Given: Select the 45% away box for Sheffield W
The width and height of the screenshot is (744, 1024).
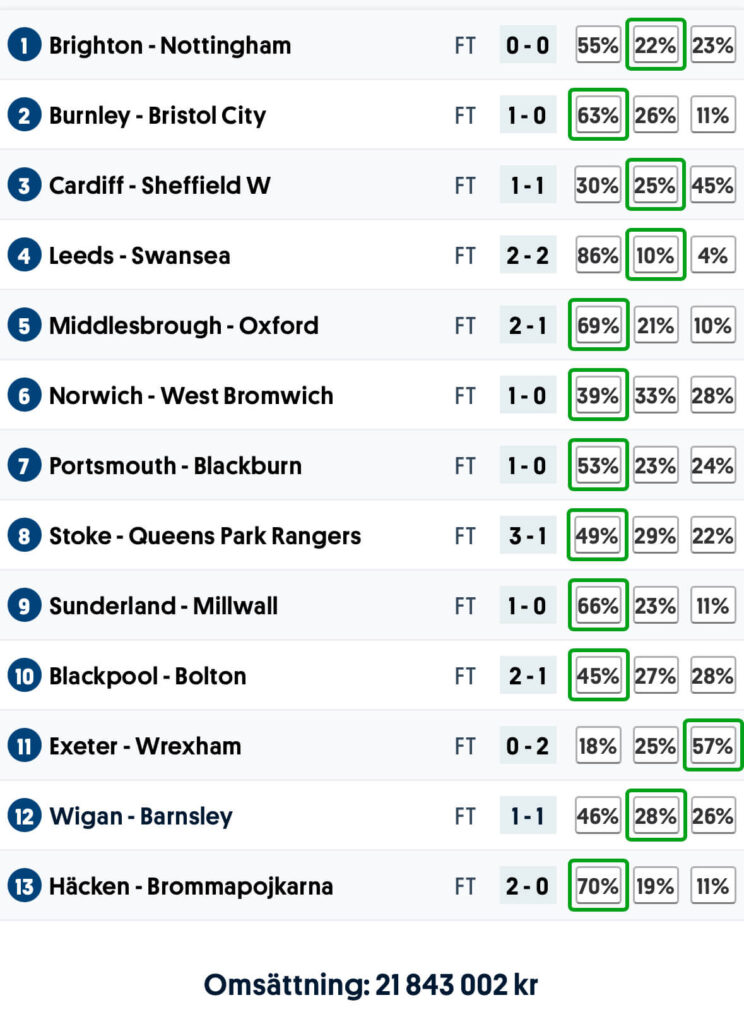Looking at the screenshot, I should click(x=712, y=185).
